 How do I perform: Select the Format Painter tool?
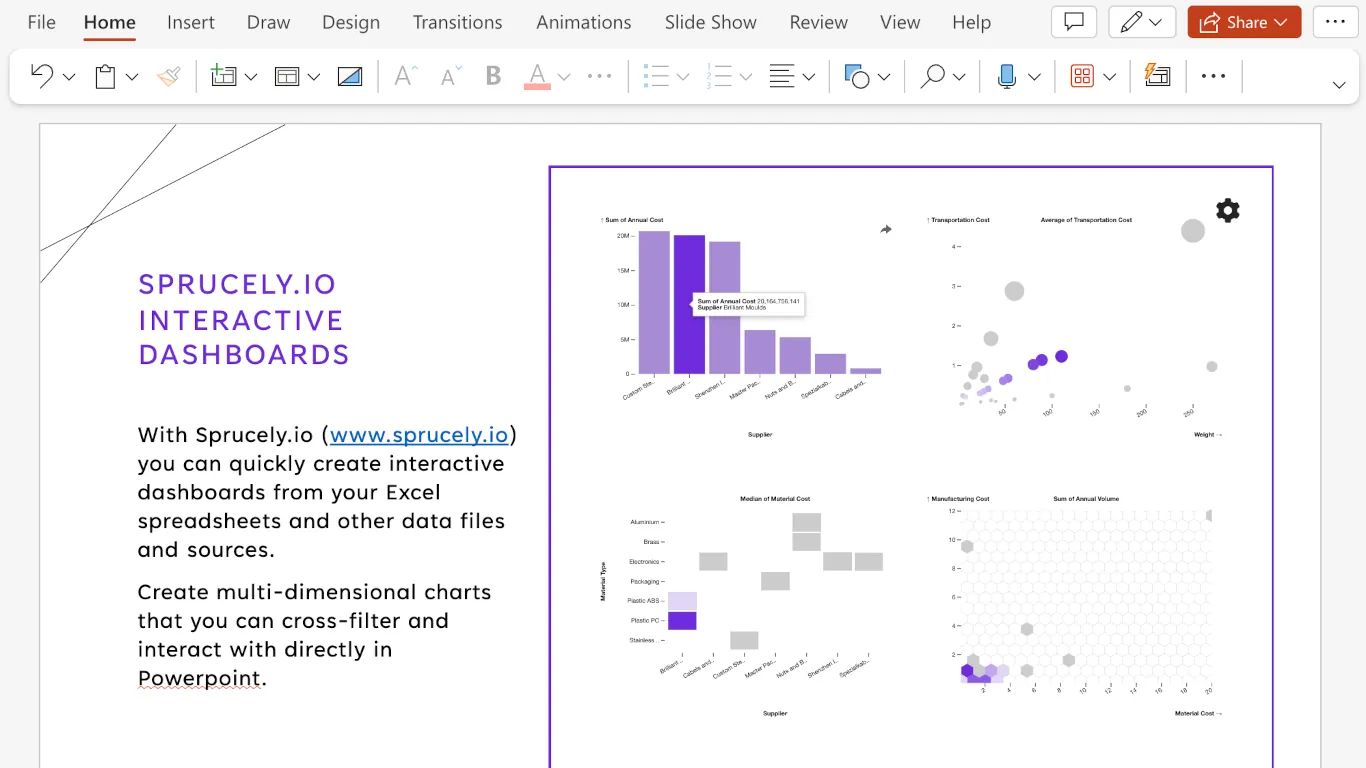[x=169, y=75]
